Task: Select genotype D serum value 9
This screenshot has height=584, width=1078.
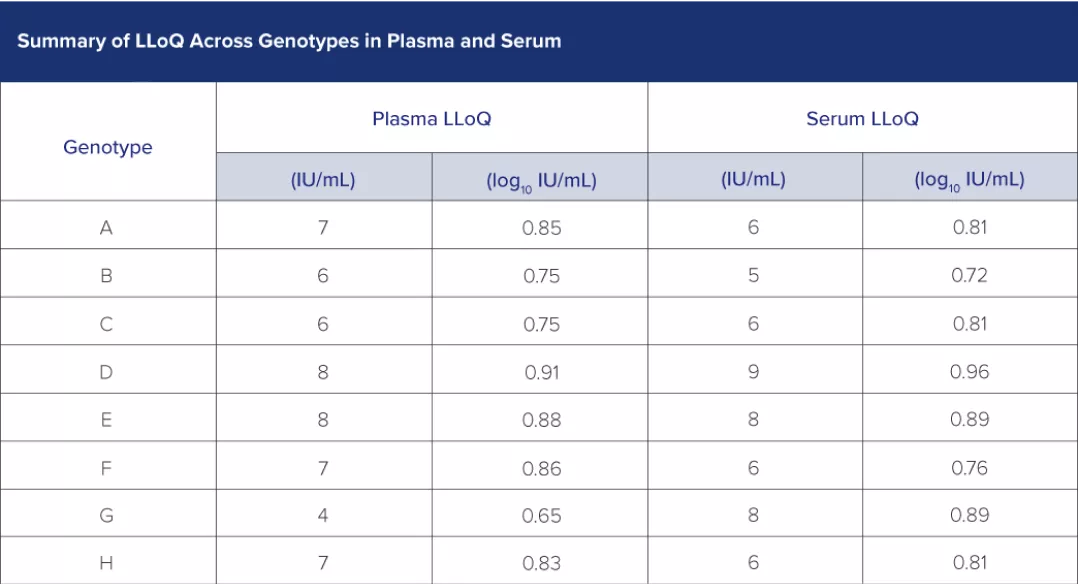Action: (753, 372)
